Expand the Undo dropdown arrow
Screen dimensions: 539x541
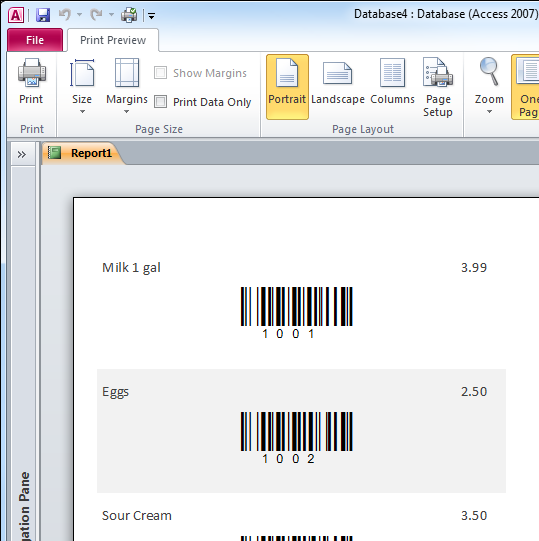(x=80, y=15)
